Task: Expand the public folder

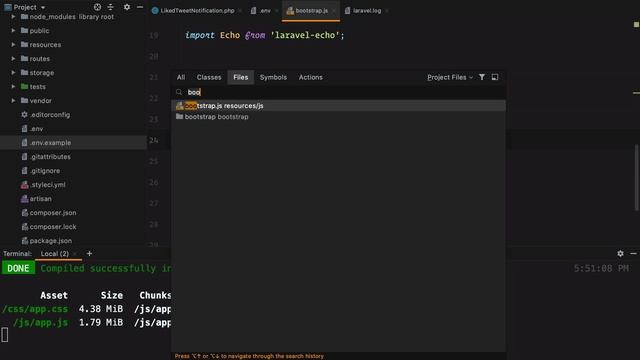Action: (13, 31)
